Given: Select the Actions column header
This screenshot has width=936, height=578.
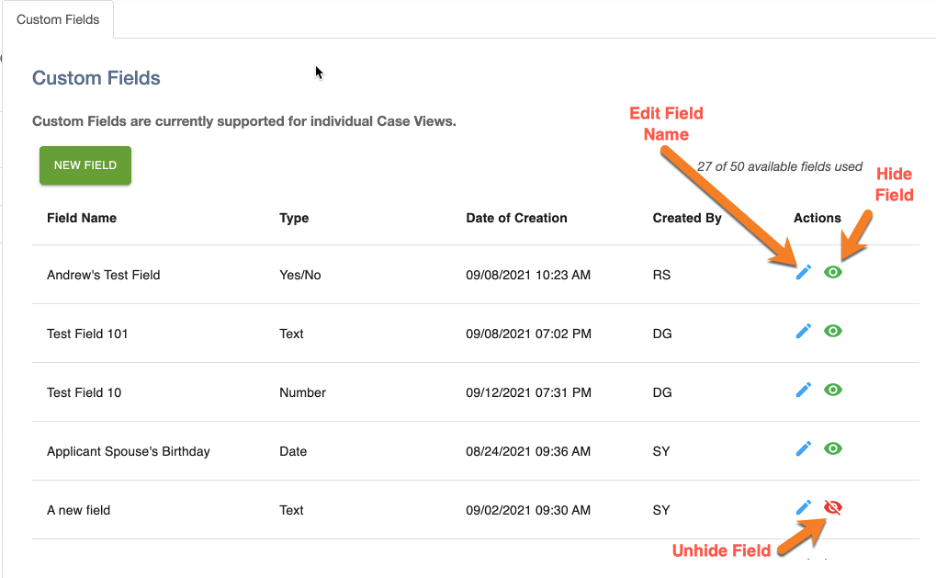Looking at the screenshot, I should coord(817,218).
